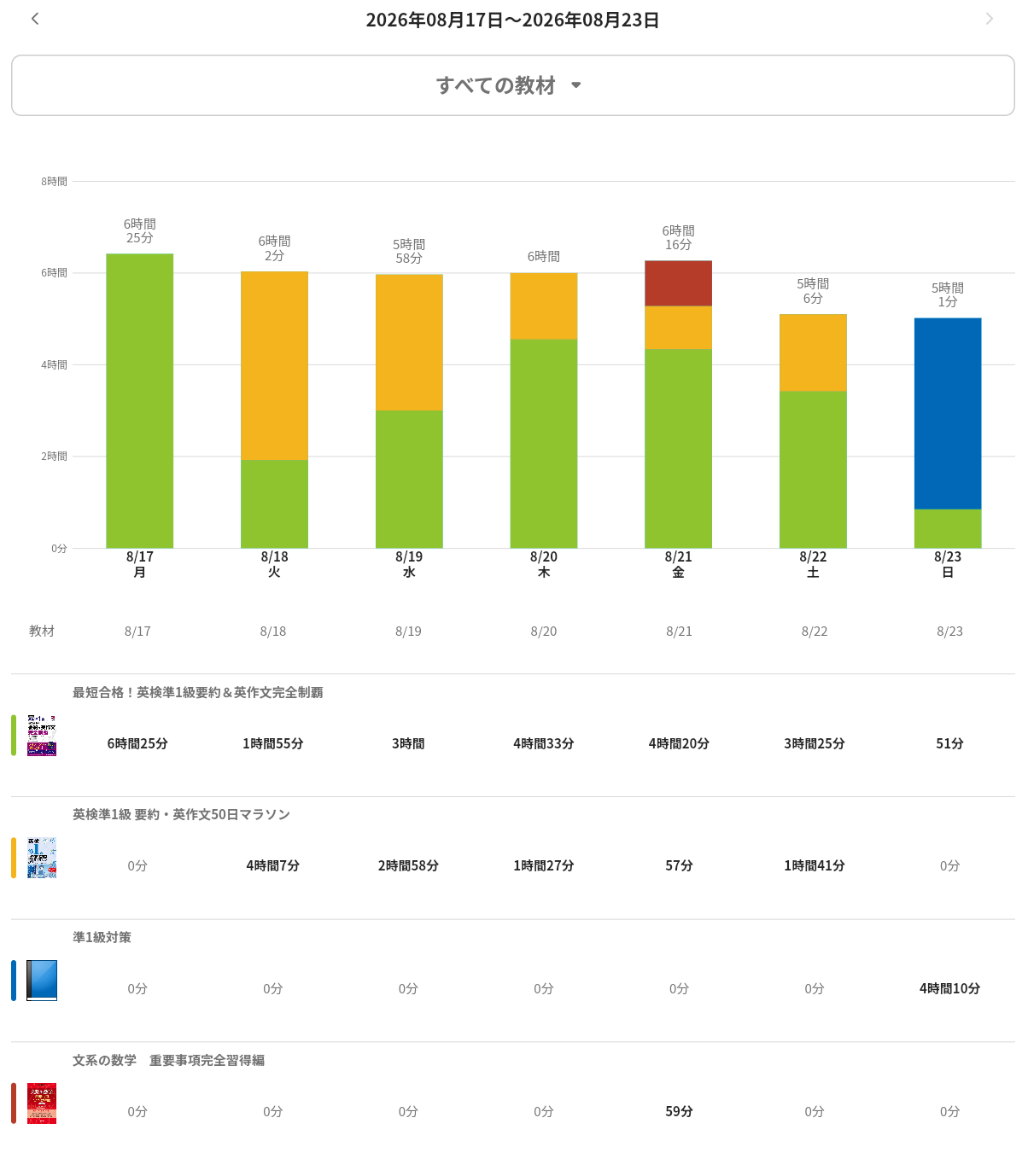Click the 最短合格!英検準1級 book cover thumbnail
This screenshot has height=1176, width=1028.
(42, 736)
